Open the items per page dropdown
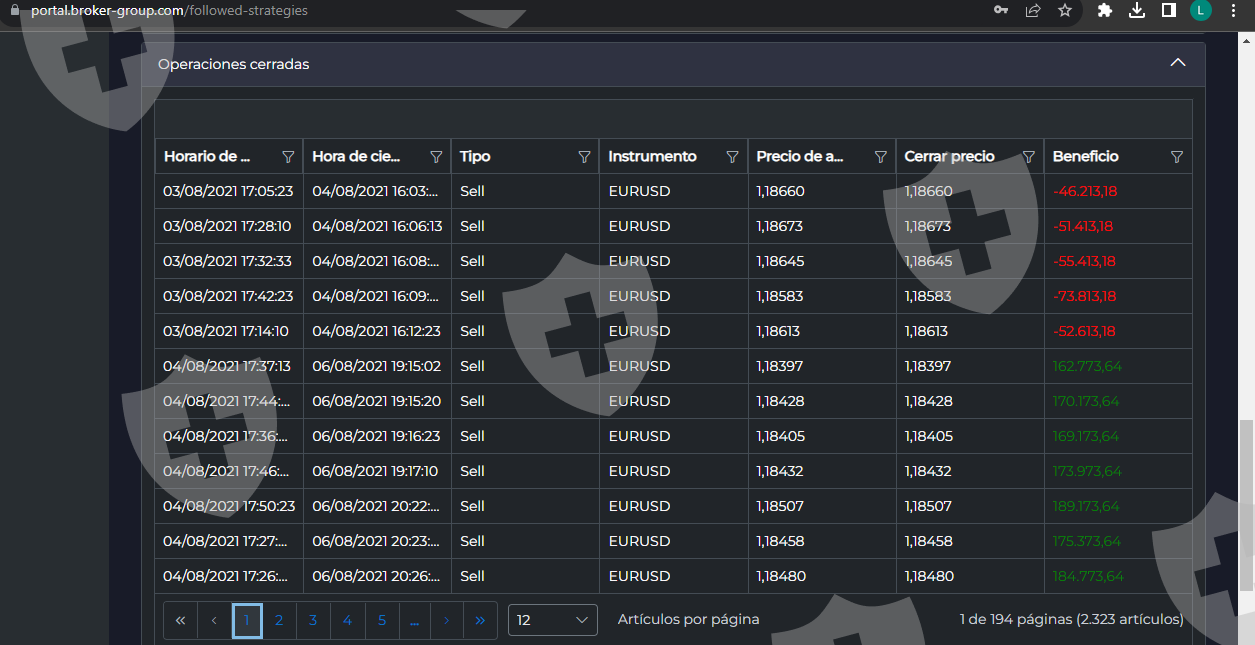 click(552, 620)
